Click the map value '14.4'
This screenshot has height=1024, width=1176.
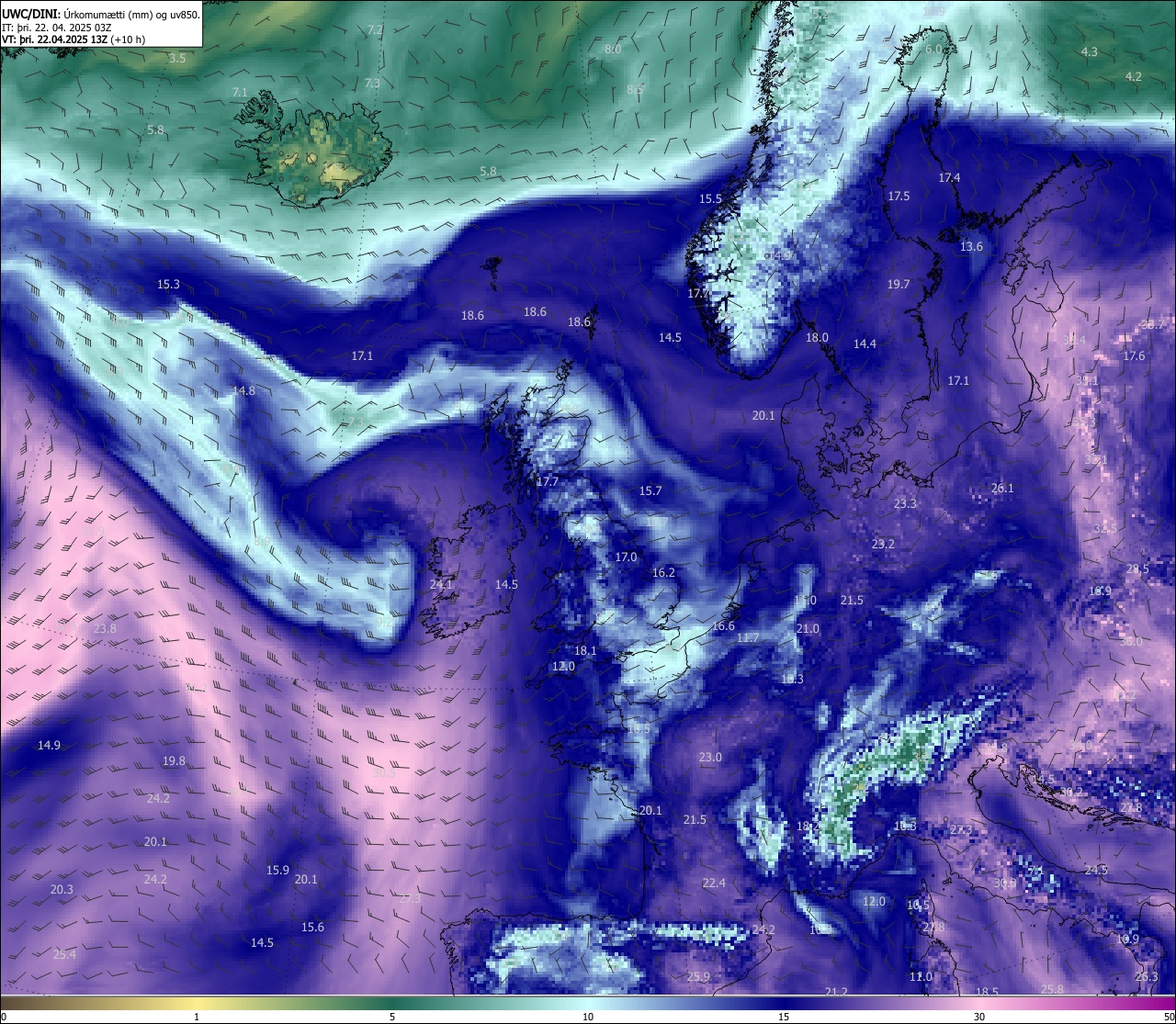(865, 343)
